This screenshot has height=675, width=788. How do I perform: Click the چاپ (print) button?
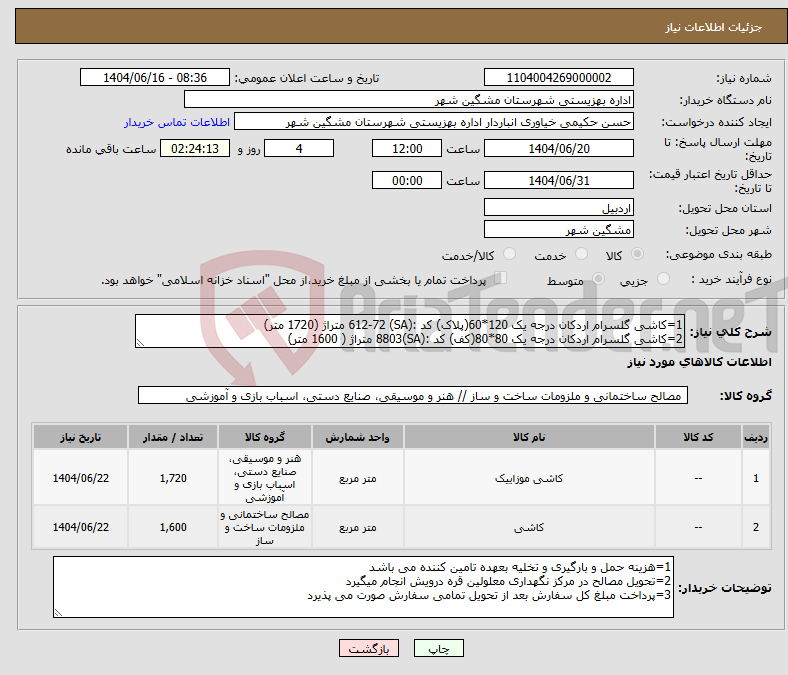439,648
